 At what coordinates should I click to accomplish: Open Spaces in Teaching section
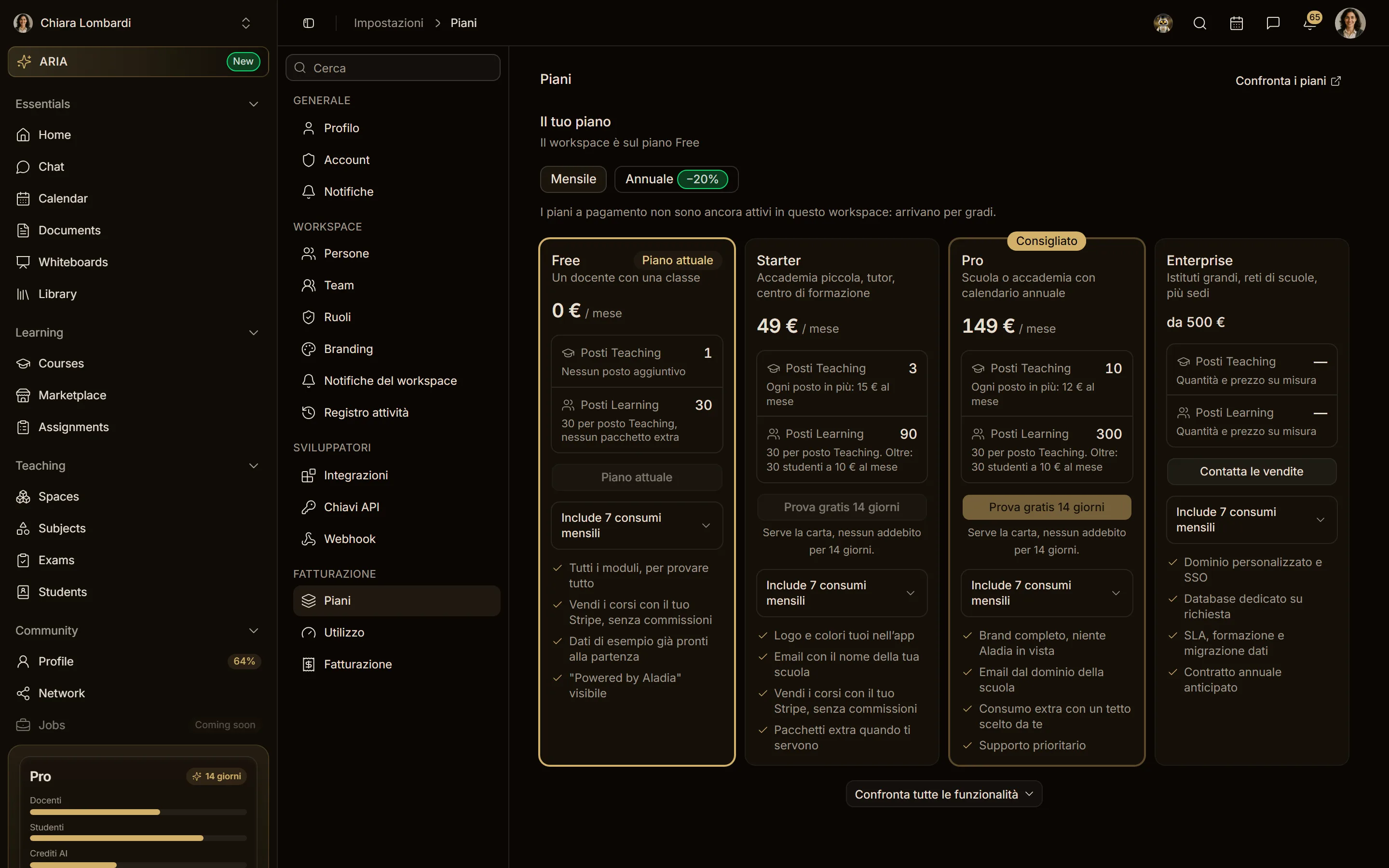tap(138, 497)
